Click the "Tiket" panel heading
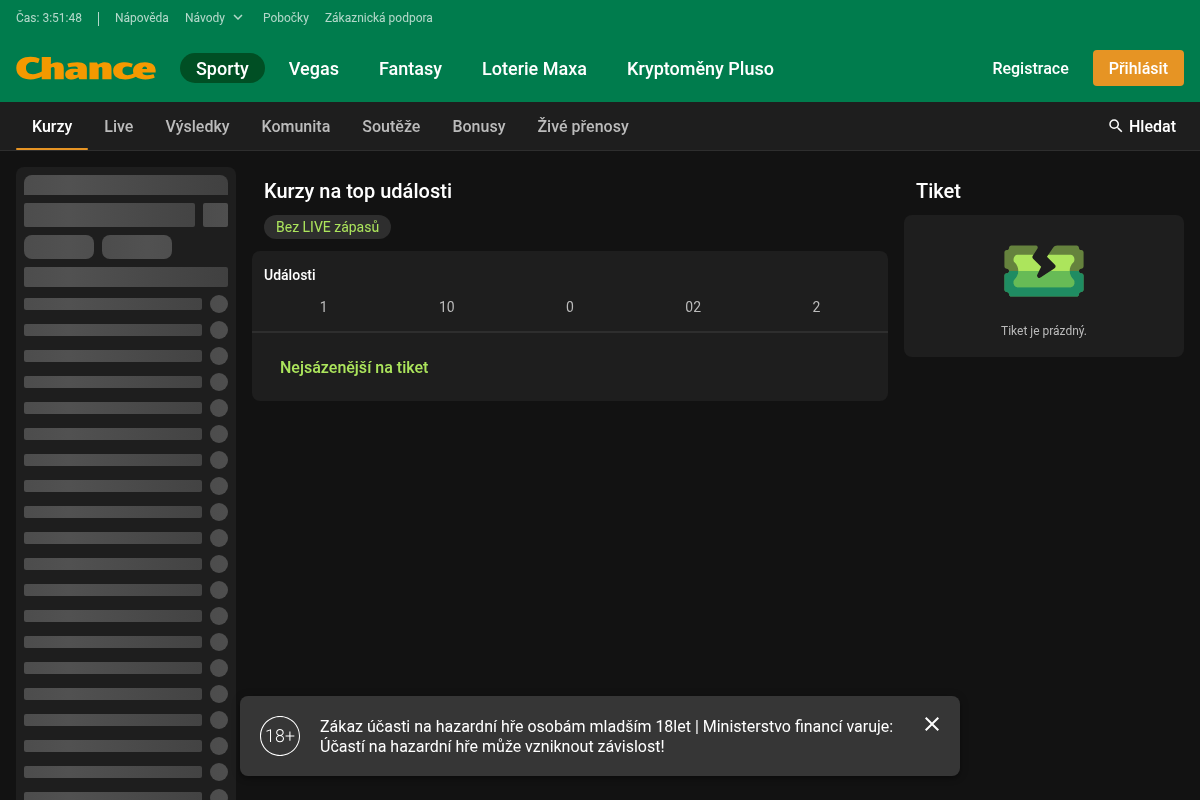The image size is (1200, 800). 938,191
